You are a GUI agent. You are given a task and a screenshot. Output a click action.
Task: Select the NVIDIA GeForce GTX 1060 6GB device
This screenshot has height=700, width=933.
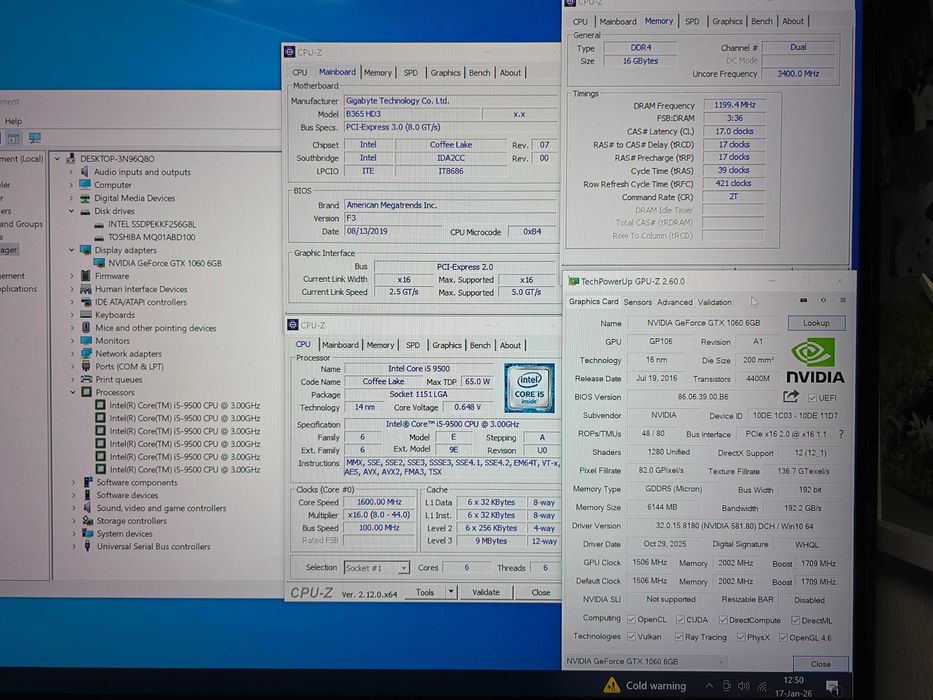click(165, 263)
